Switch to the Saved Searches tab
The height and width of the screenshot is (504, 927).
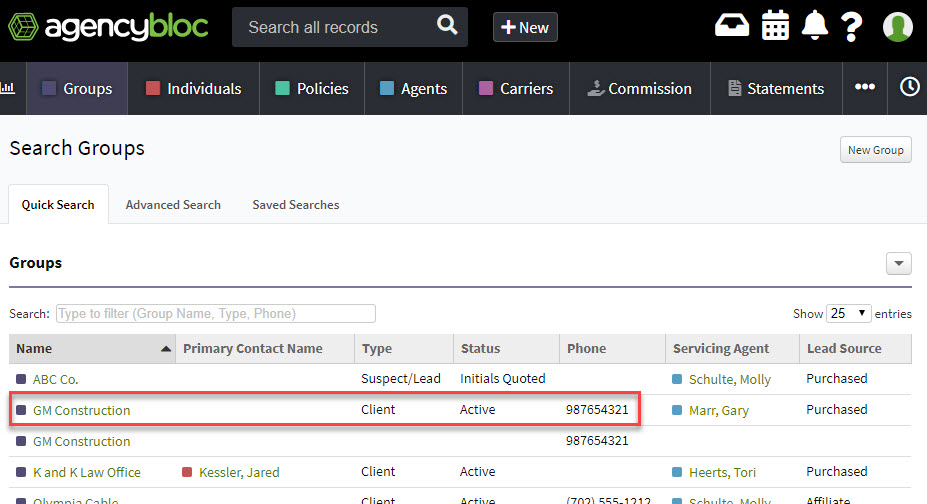[x=296, y=204]
